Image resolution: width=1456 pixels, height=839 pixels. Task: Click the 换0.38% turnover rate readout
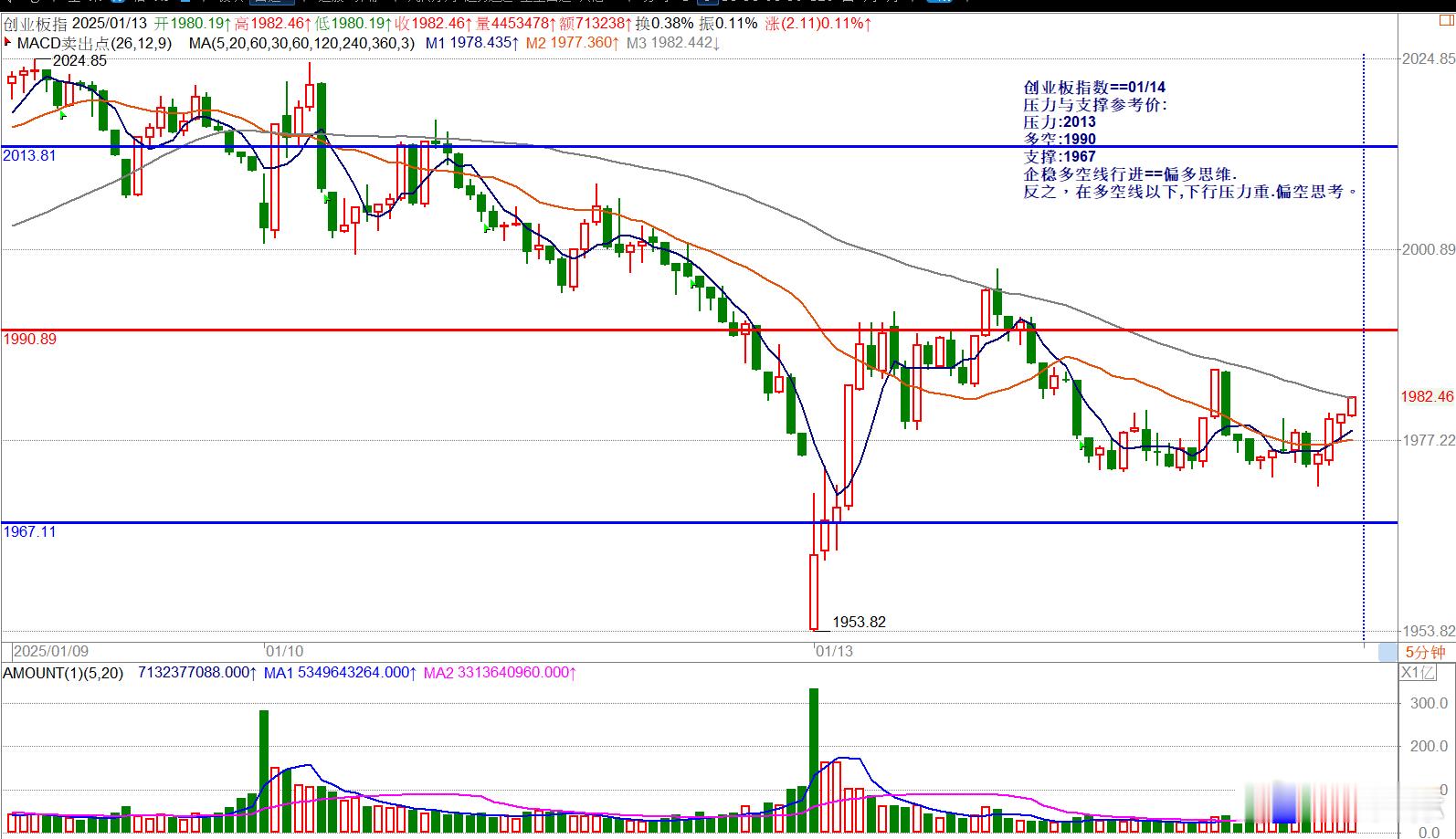(665, 24)
